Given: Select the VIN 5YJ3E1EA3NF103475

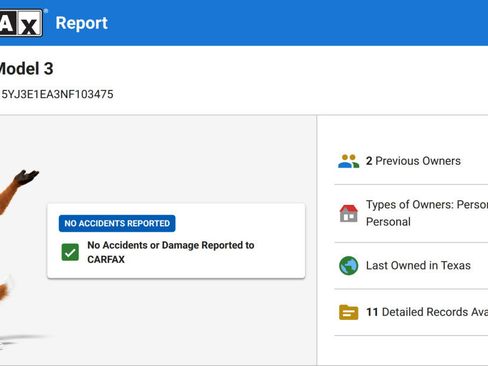Looking at the screenshot, I should point(57,94).
